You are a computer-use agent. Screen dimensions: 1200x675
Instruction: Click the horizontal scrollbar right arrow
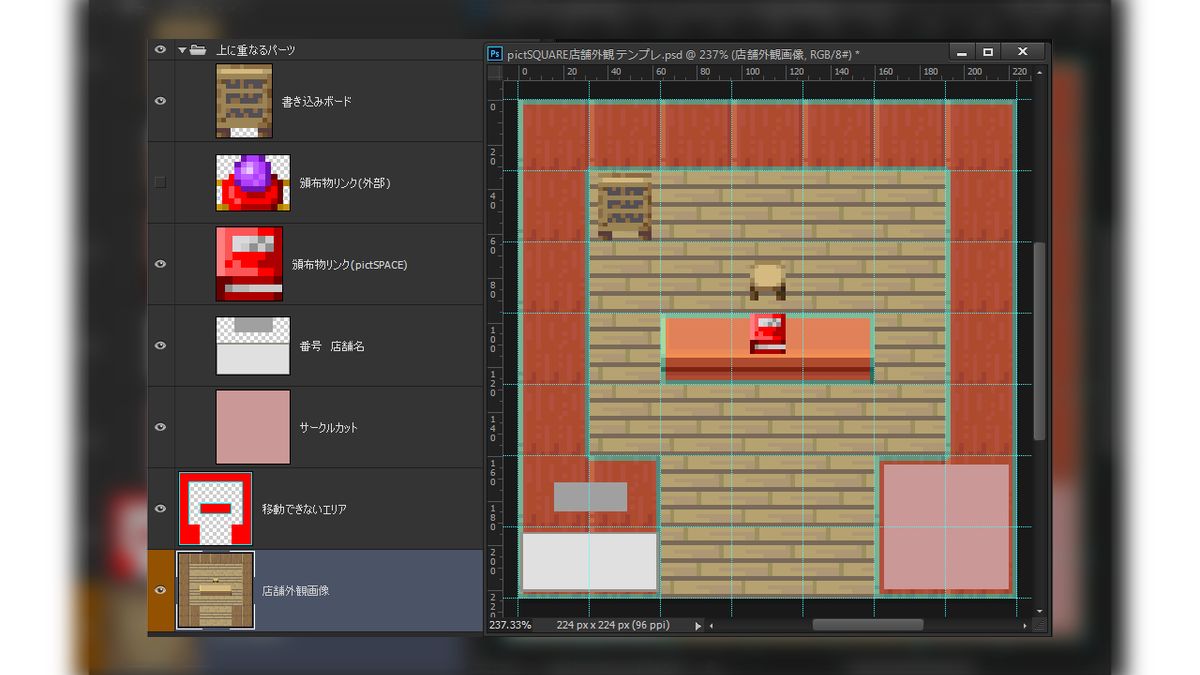(x=1026, y=625)
